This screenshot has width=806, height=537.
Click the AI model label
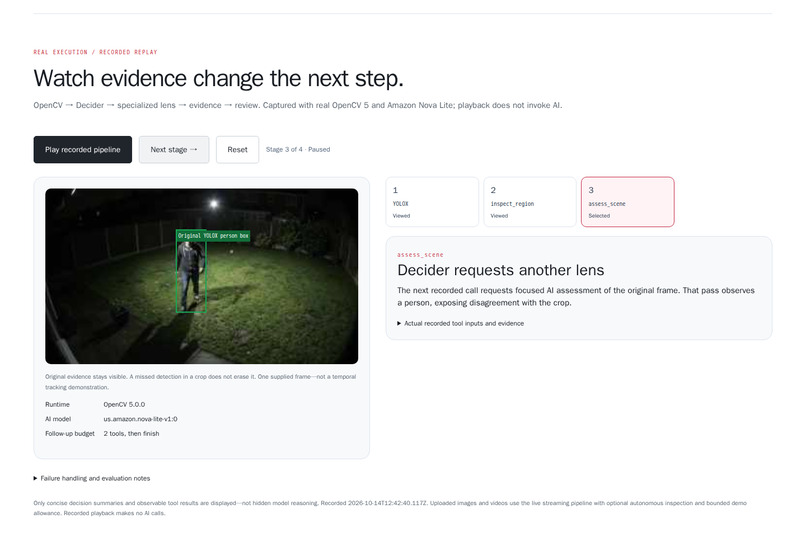(x=58, y=419)
